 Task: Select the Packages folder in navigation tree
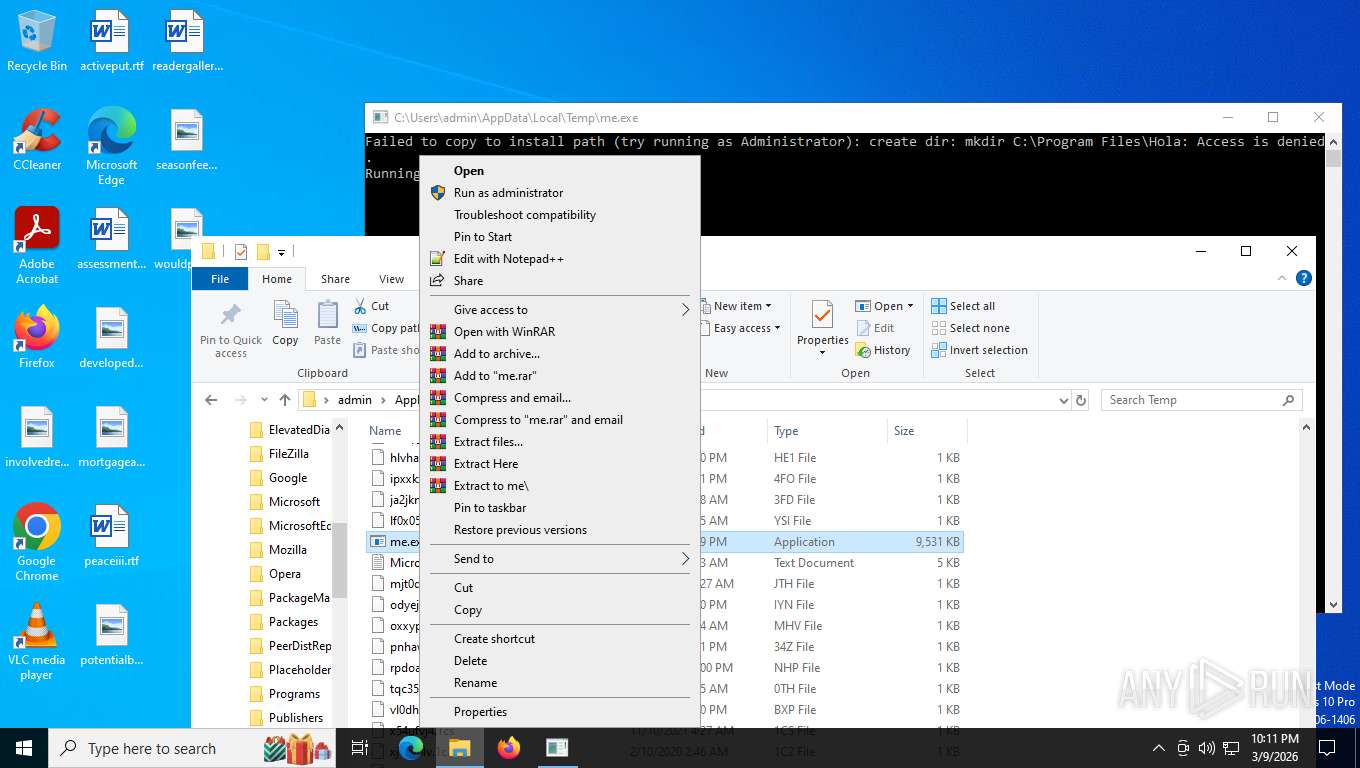point(293,622)
